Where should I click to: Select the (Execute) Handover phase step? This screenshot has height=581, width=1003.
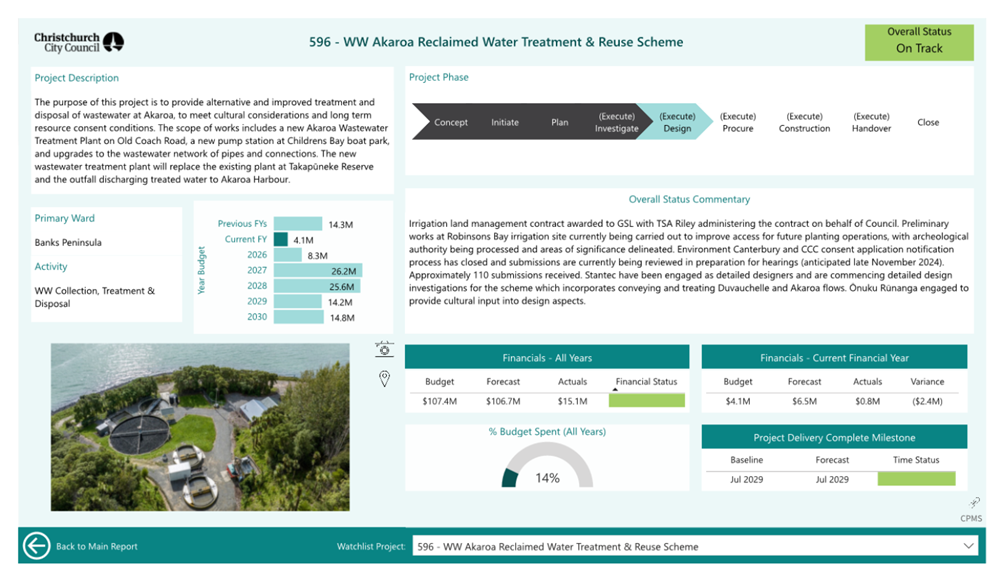click(x=871, y=122)
